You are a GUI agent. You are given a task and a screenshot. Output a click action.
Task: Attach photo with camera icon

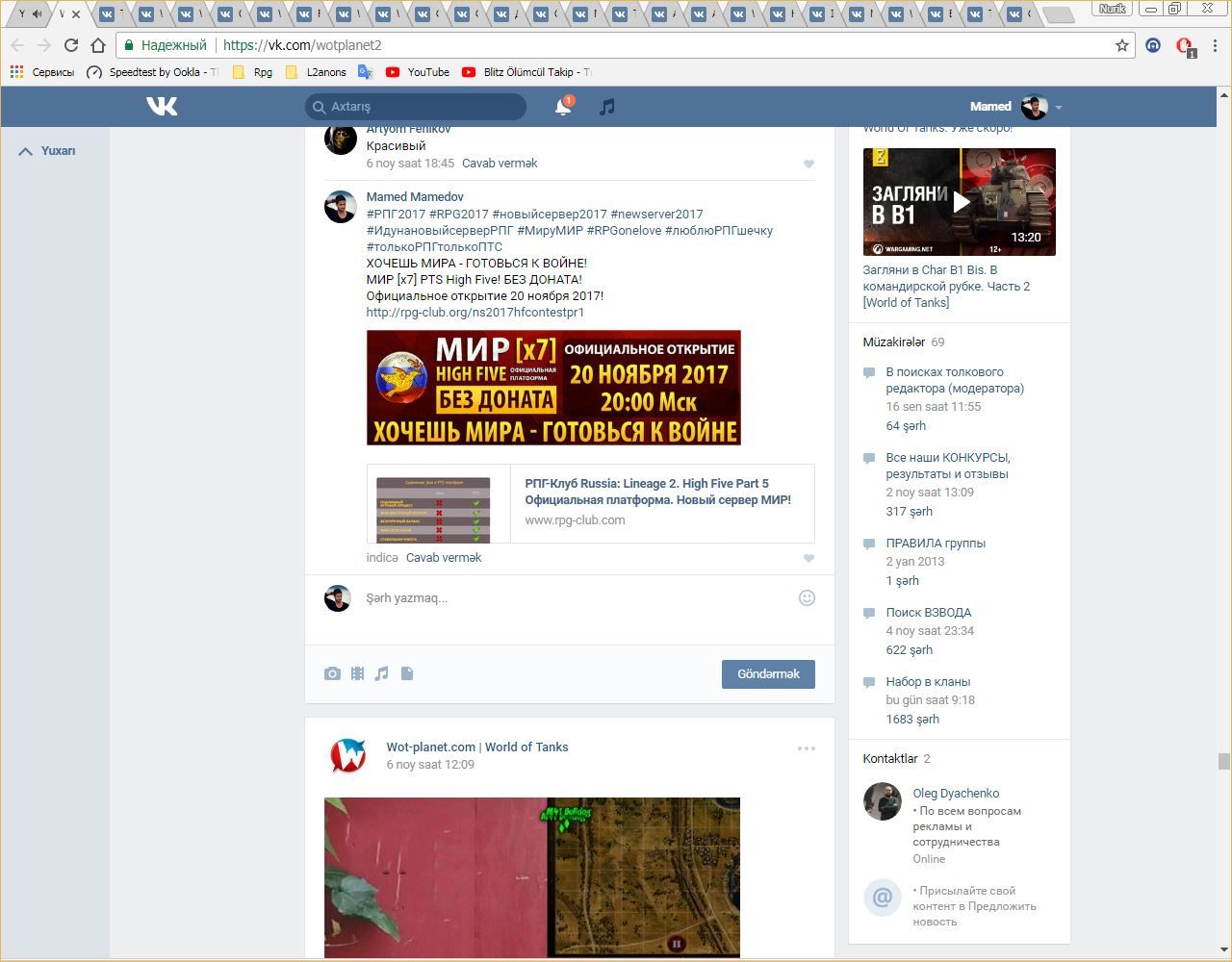coord(332,673)
